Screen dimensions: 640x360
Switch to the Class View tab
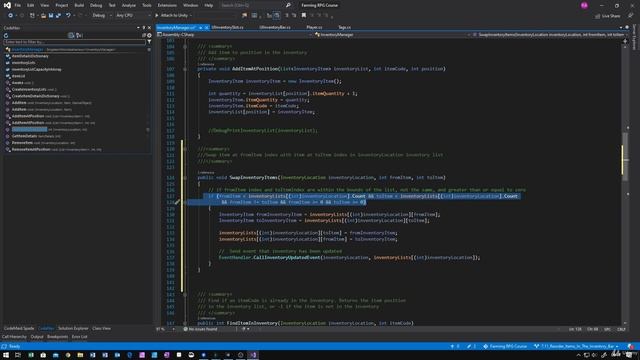click(101, 328)
